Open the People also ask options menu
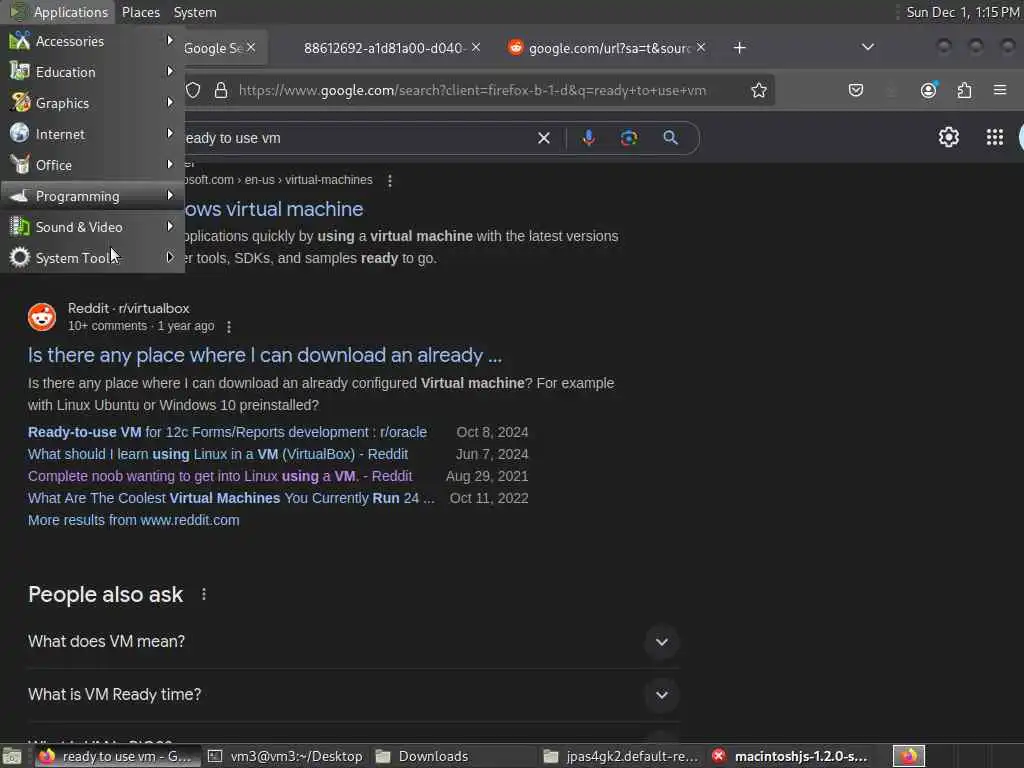This screenshot has width=1024, height=768. click(x=204, y=594)
